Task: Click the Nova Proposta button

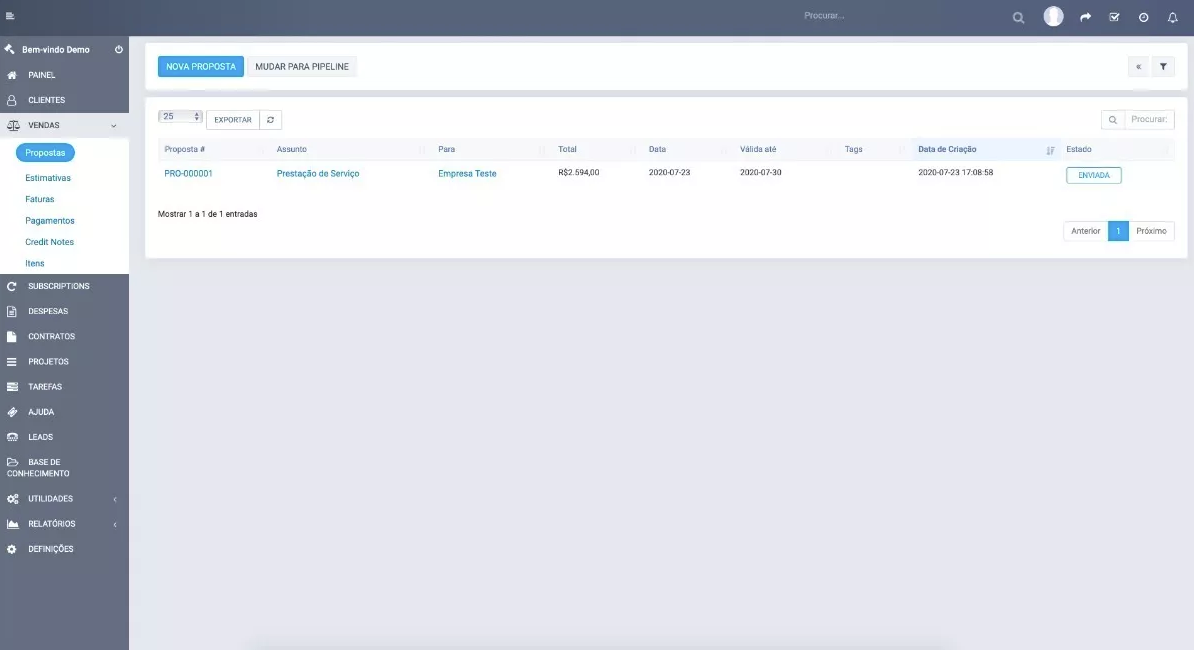Action: [x=200, y=66]
